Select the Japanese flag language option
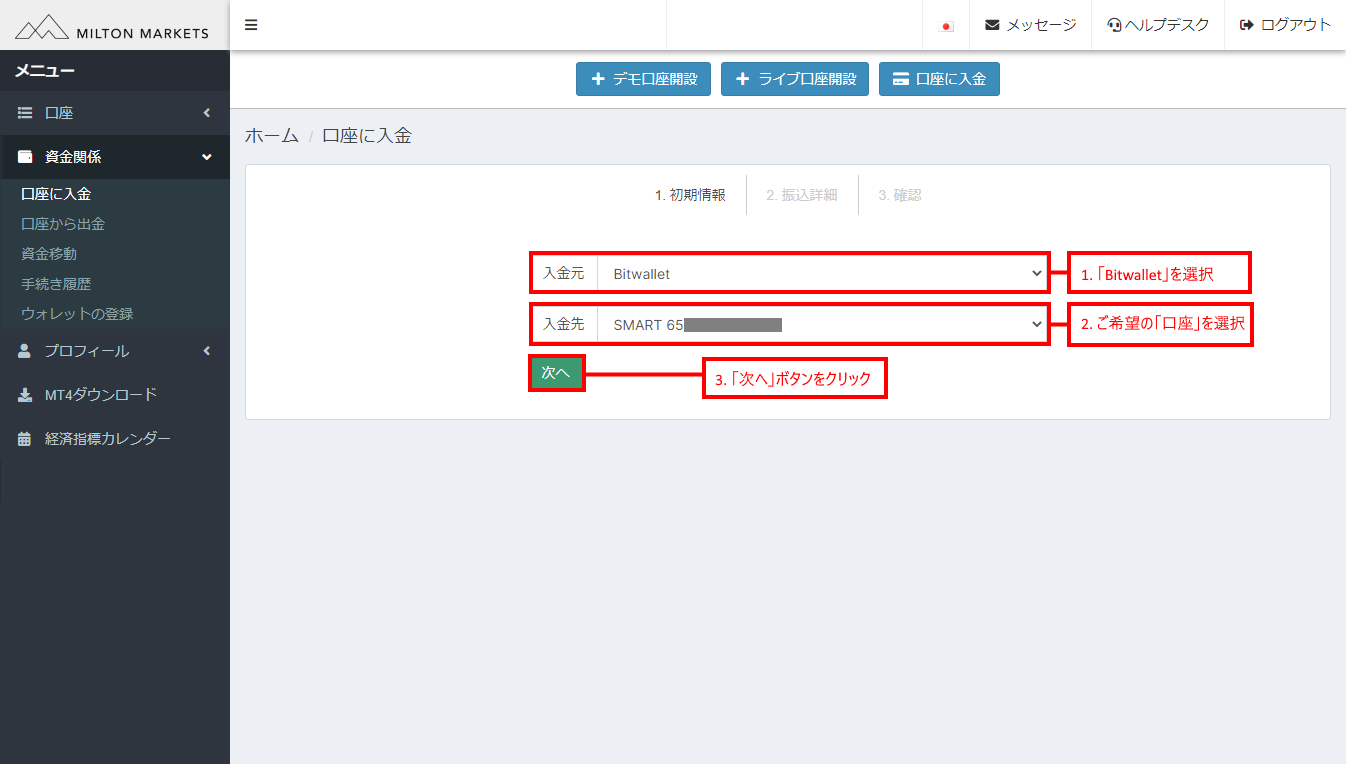 (946, 25)
